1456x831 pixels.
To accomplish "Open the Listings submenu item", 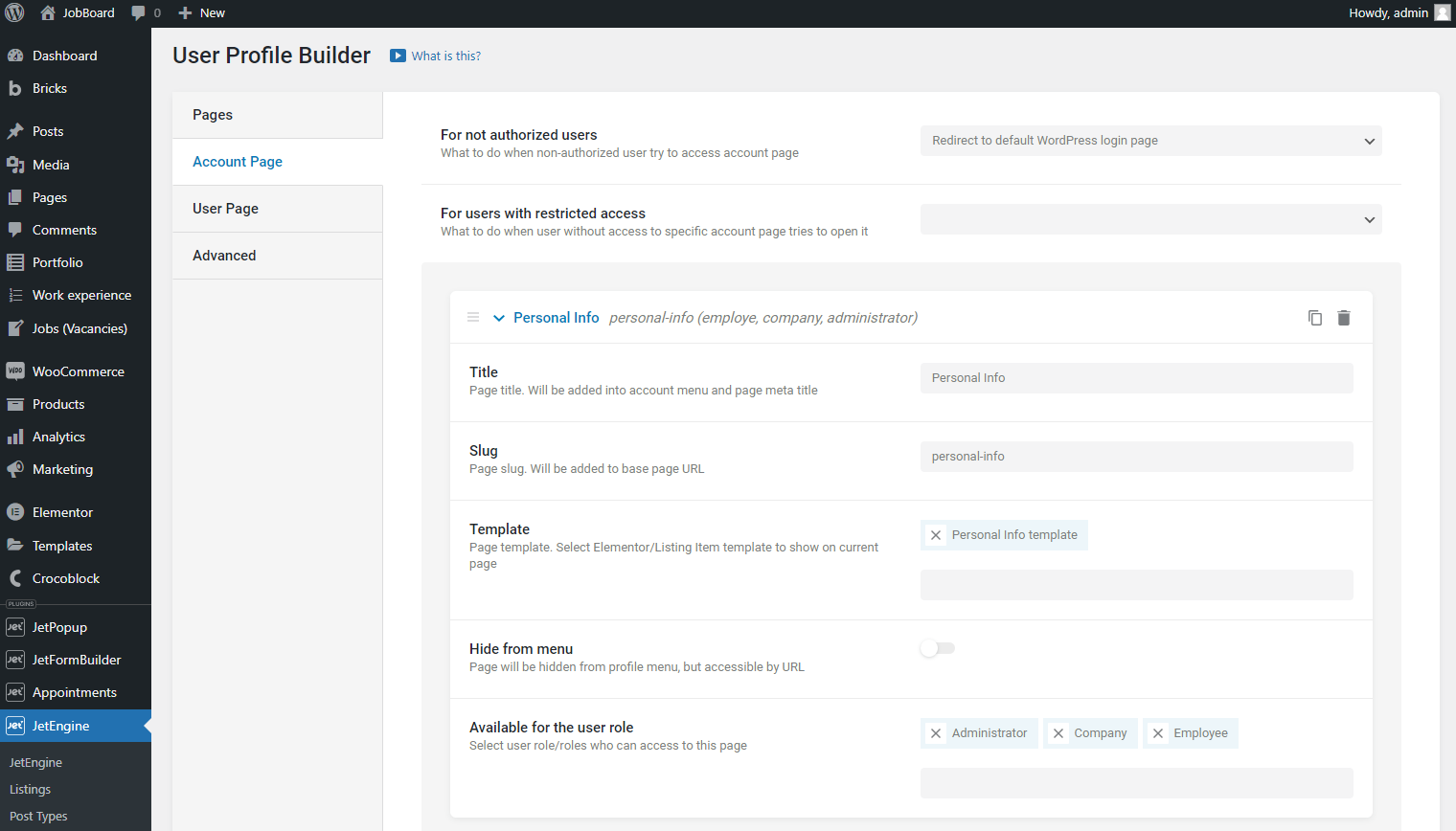I will tap(30, 789).
